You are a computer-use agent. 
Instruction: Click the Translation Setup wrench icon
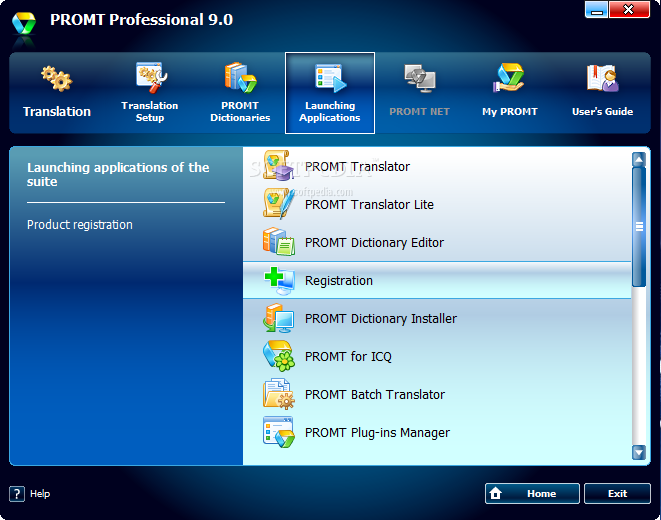[x=151, y=78]
